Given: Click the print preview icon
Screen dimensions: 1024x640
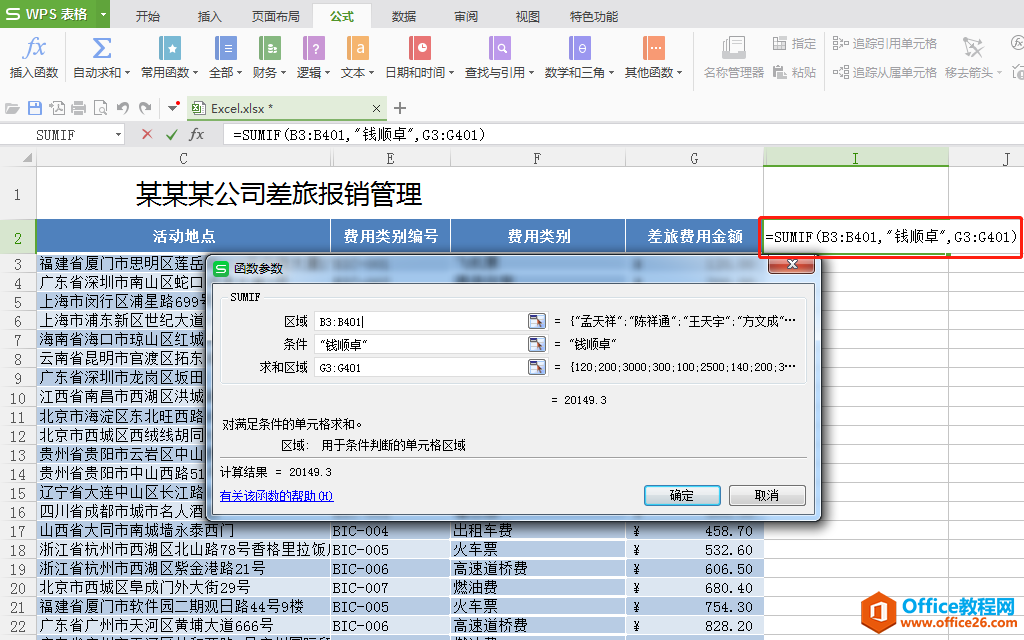Looking at the screenshot, I should point(101,108).
